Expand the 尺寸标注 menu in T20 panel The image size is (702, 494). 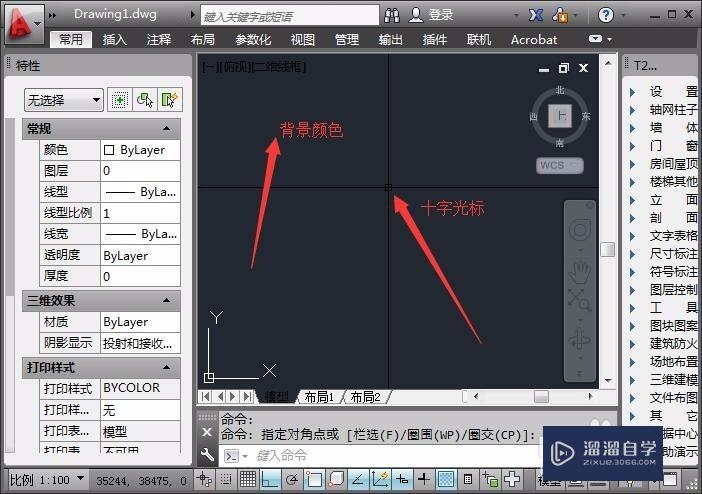pos(633,254)
